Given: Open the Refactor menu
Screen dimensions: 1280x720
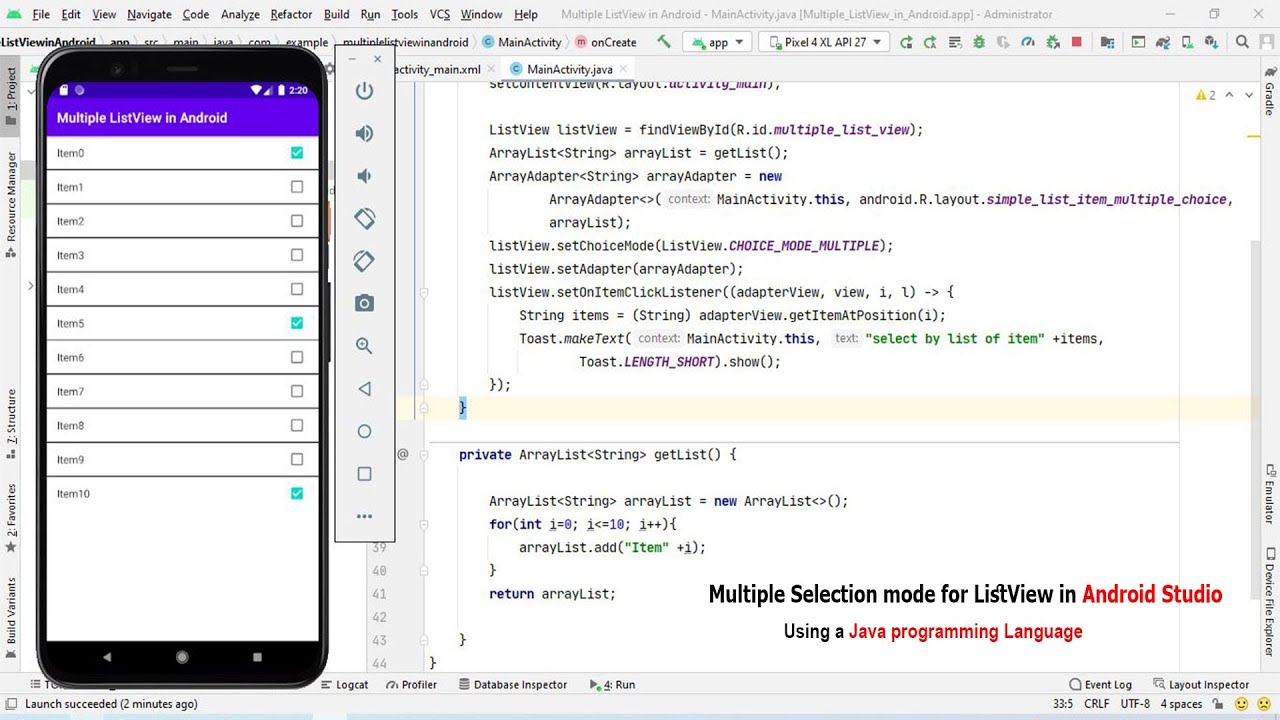Looking at the screenshot, I should click(x=291, y=14).
